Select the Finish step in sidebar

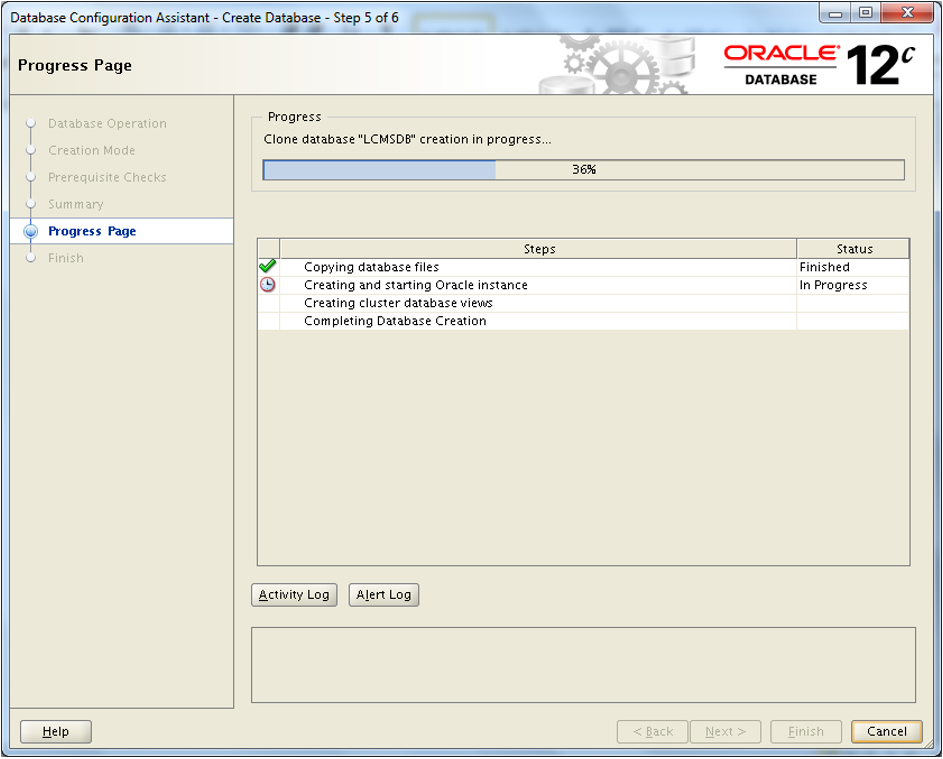click(66, 258)
